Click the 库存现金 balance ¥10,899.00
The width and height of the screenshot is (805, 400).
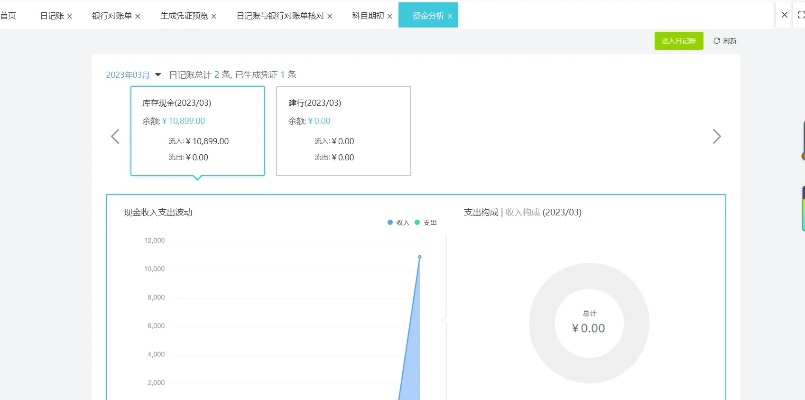tap(184, 121)
